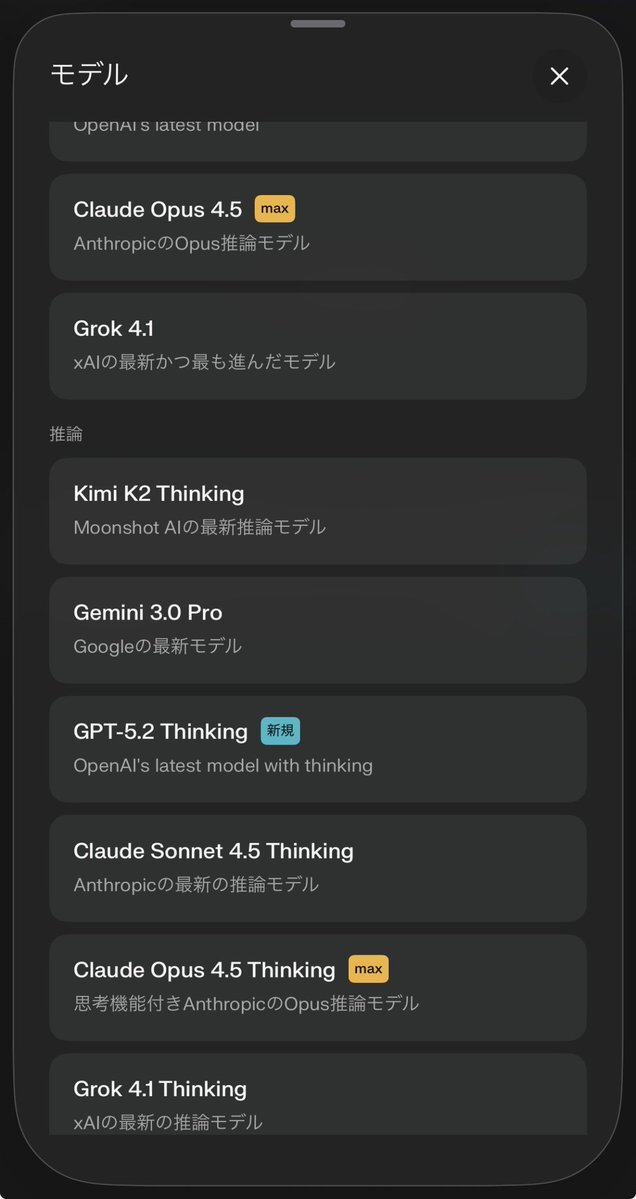Click the Moonshot AIの最新推論モデル description
This screenshot has height=1199, width=636.
[x=199, y=527]
